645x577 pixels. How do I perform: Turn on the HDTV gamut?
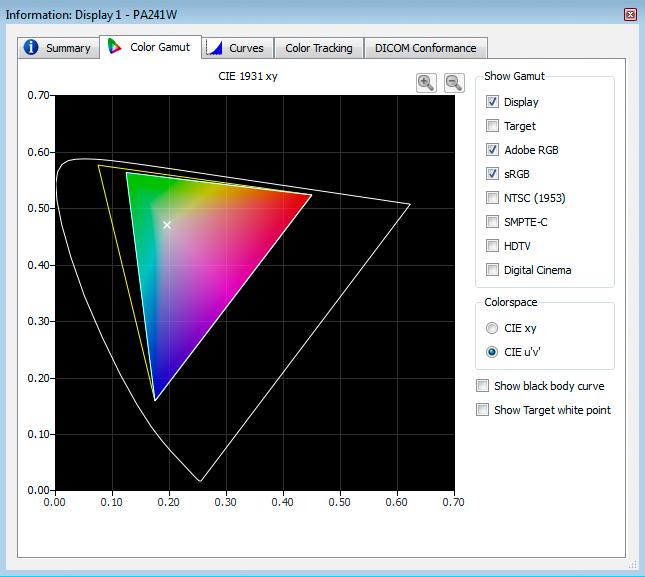pyautogui.click(x=492, y=246)
